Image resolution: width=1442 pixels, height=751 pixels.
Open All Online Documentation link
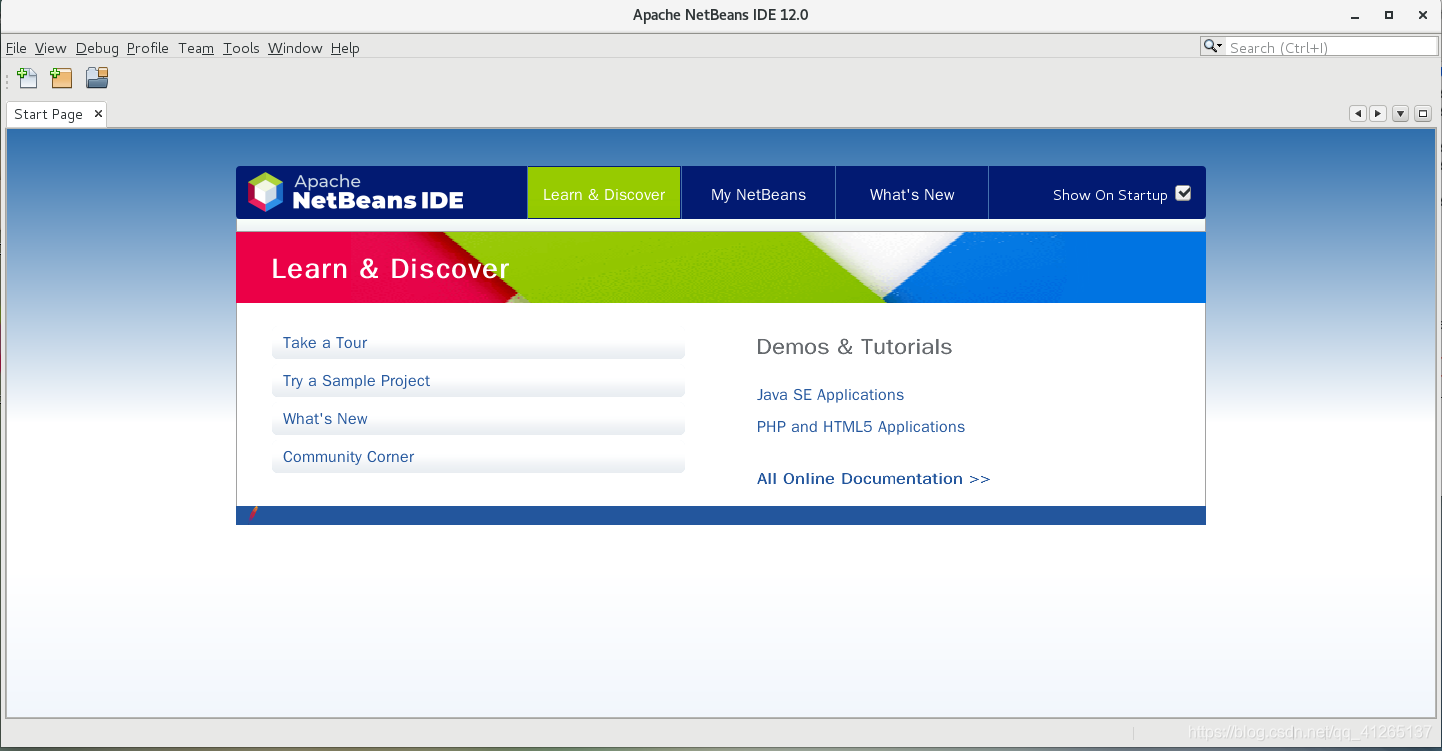(873, 479)
